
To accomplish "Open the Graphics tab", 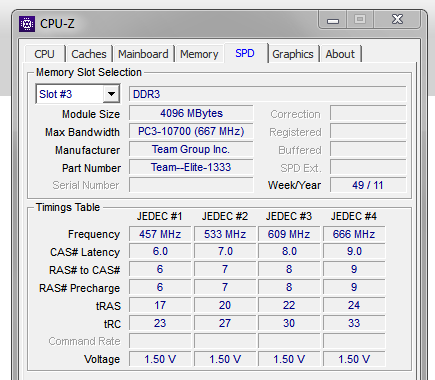I will (x=293, y=54).
